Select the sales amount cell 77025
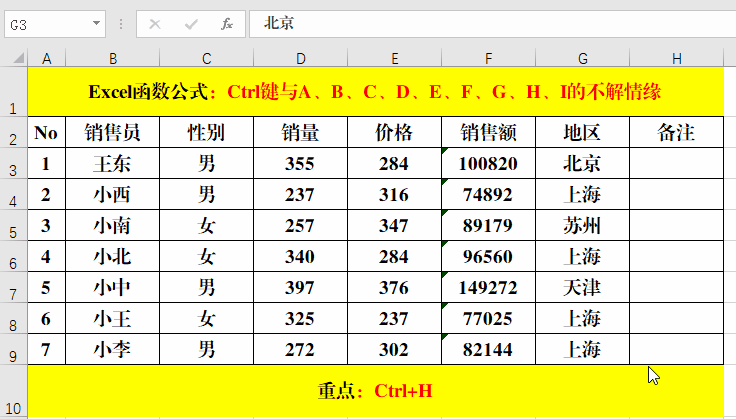736x419 pixels. (x=489, y=318)
